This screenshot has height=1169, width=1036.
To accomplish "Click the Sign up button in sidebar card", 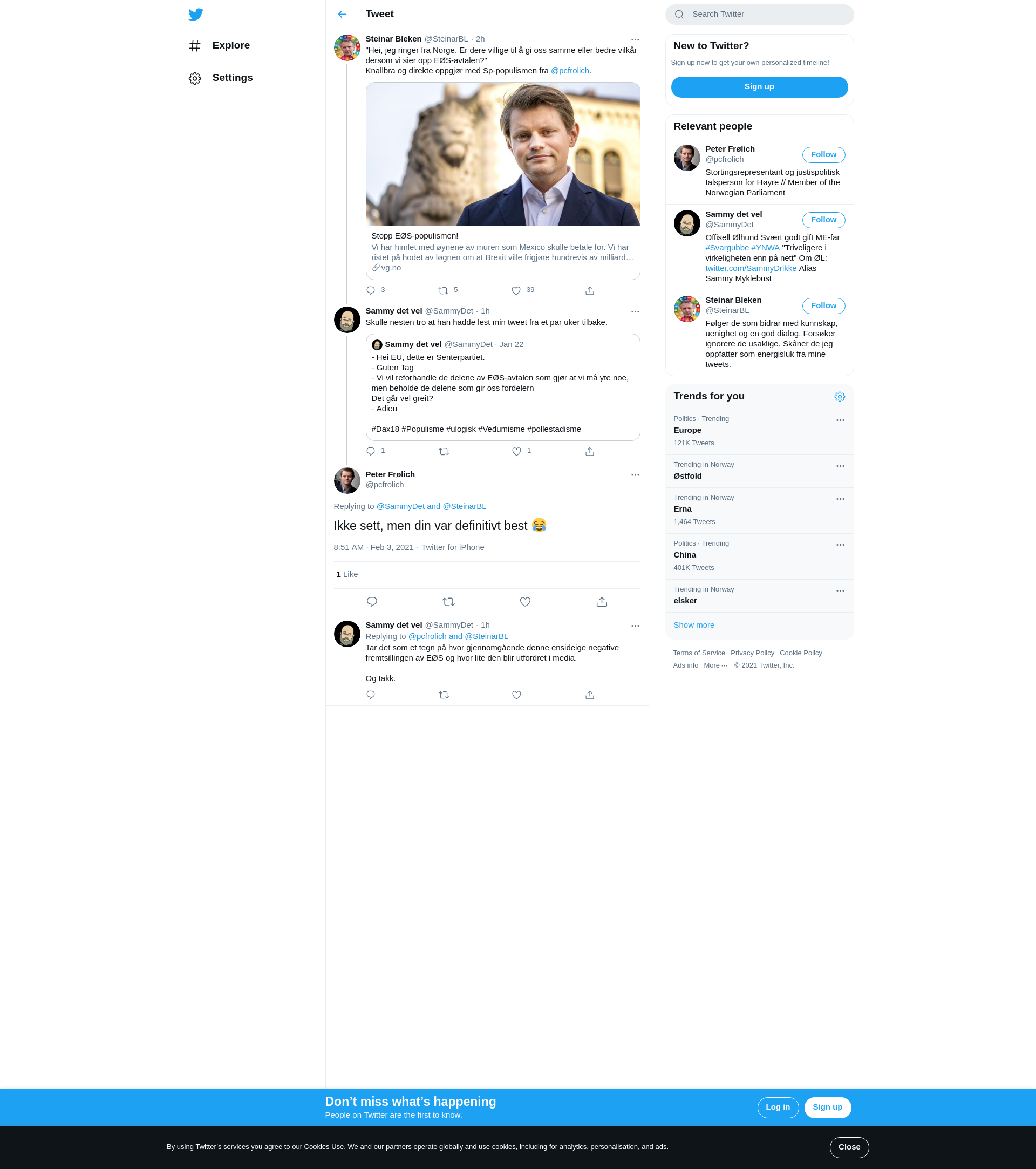I will click(759, 87).
